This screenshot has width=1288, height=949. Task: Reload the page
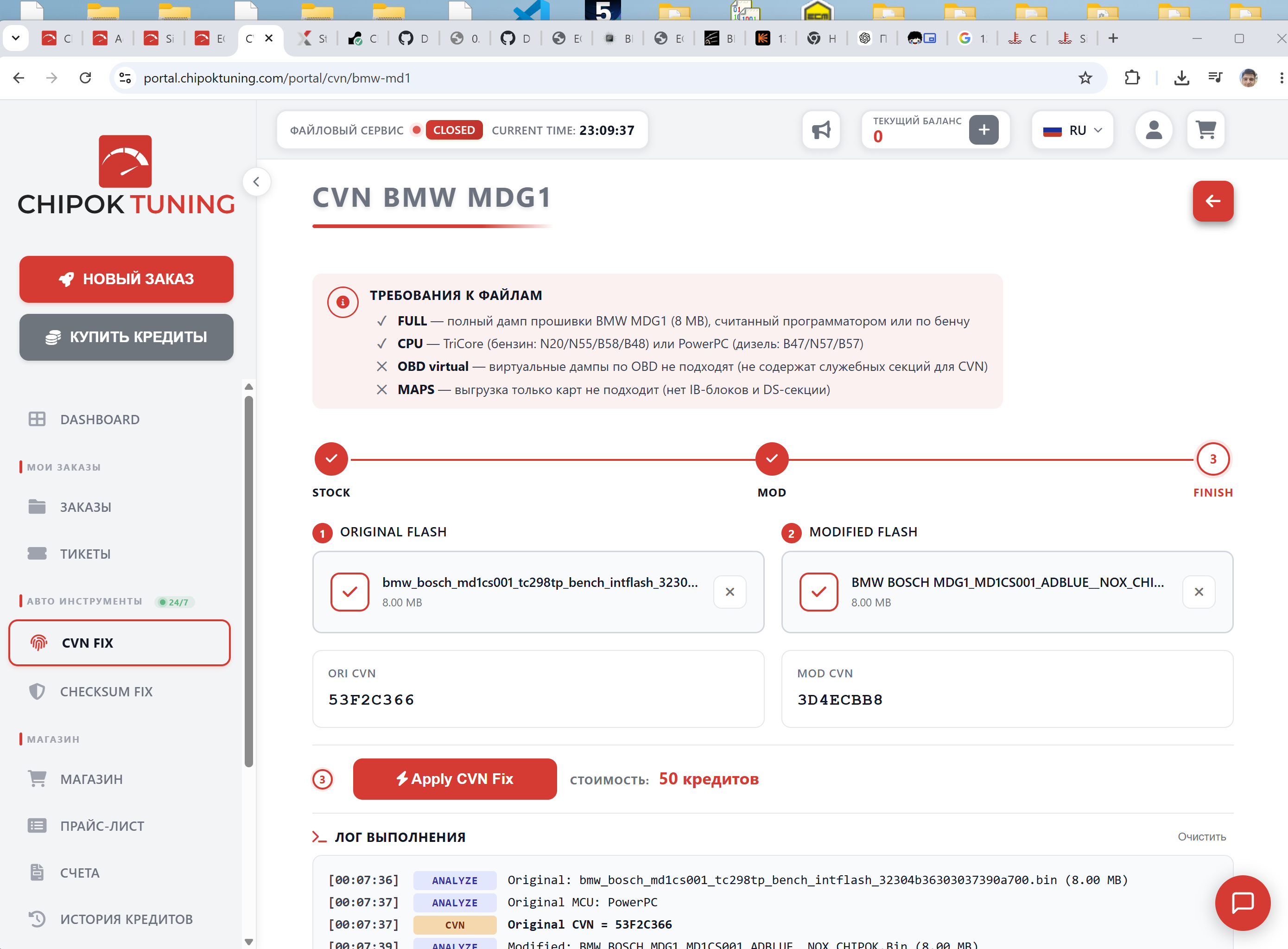(x=86, y=77)
